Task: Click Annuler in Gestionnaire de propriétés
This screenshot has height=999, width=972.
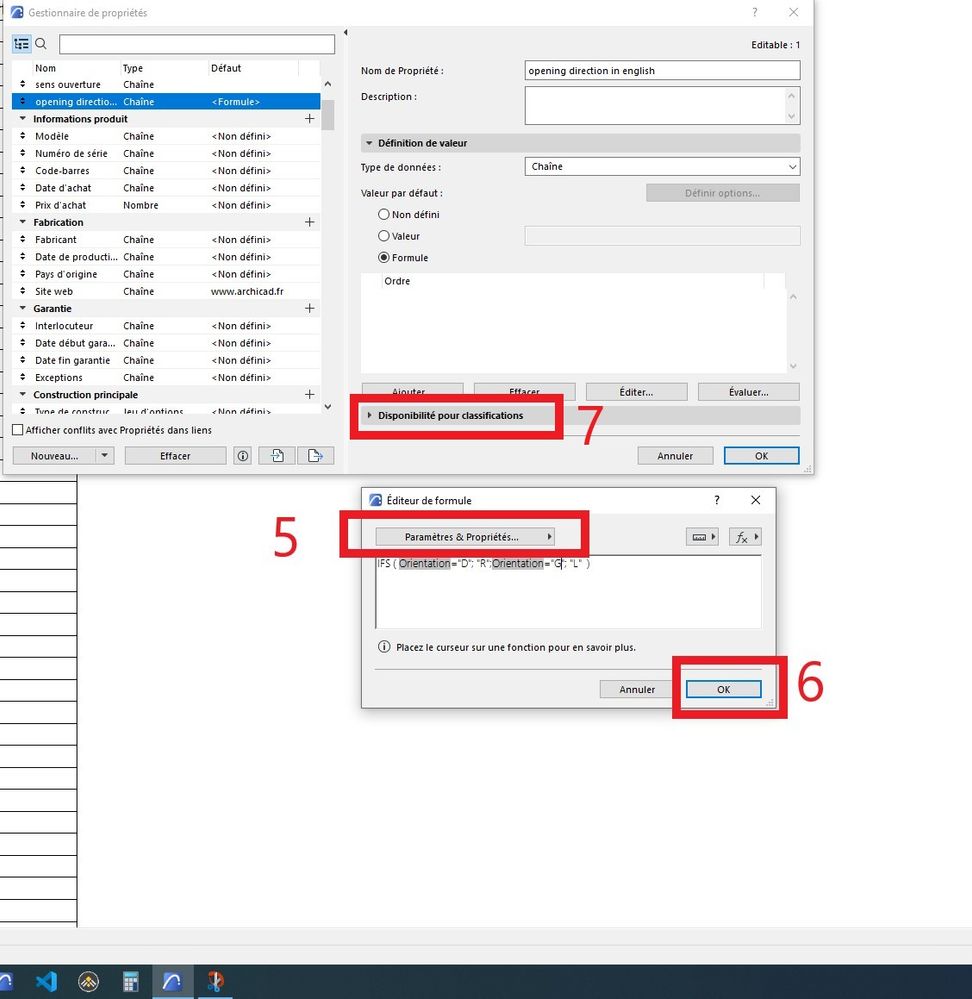Action: [x=675, y=456]
